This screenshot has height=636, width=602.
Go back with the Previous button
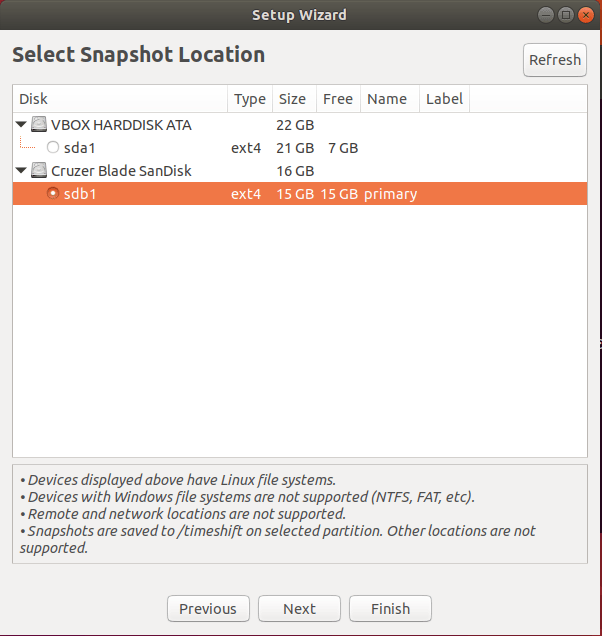[208, 609]
